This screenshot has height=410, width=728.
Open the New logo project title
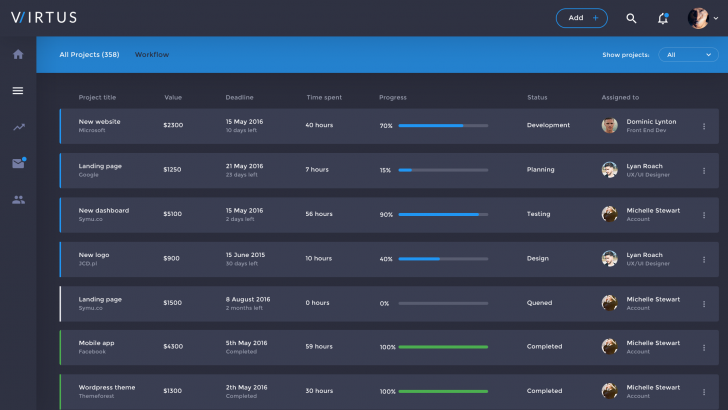click(94, 255)
